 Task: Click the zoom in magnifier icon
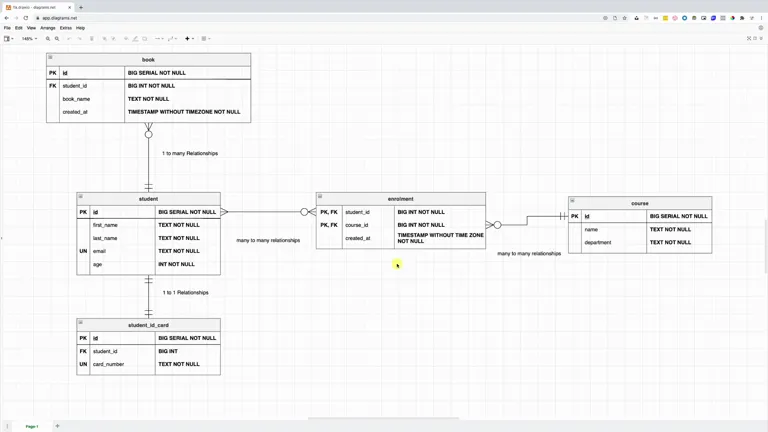(x=48, y=39)
